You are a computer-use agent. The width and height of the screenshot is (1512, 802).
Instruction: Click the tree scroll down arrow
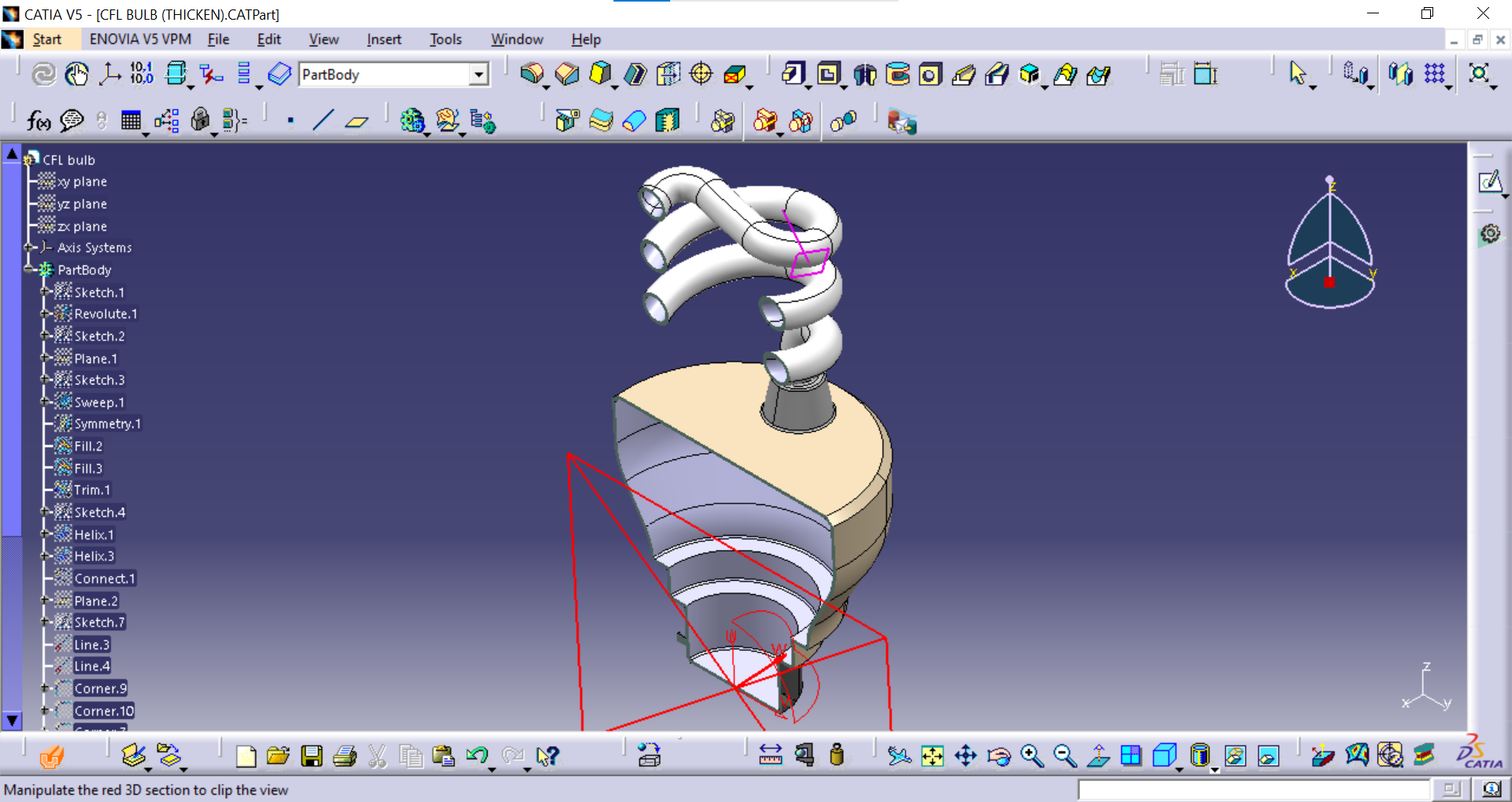click(12, 719)
